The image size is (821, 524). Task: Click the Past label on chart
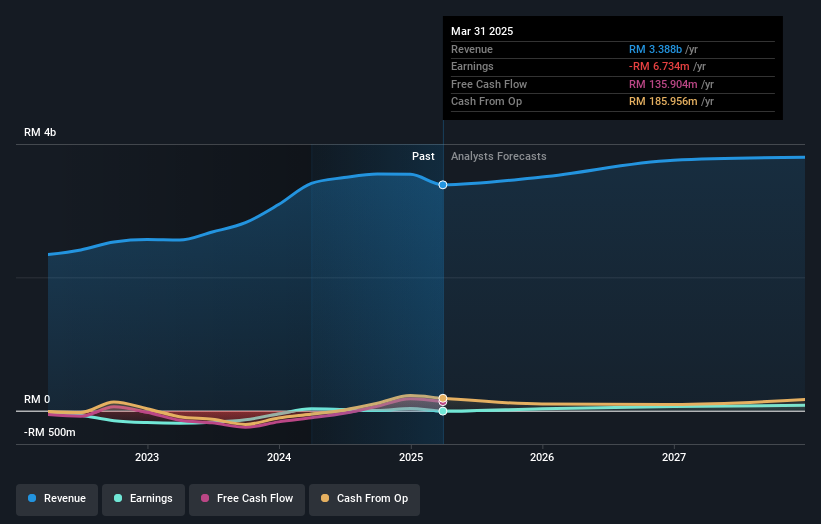click(x=423, y=157)
